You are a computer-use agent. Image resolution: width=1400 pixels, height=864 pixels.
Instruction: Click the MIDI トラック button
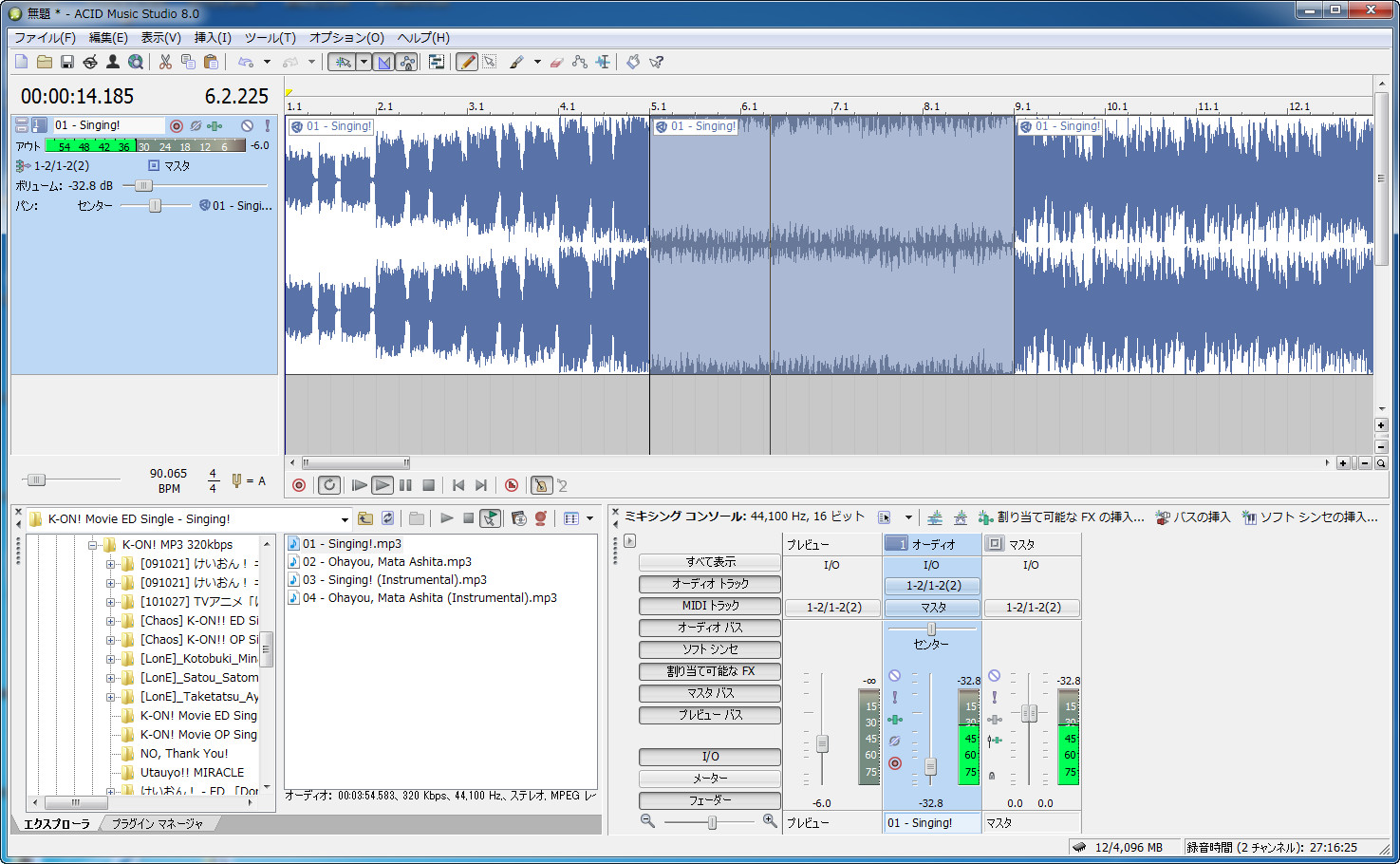(x=710, y=606)
